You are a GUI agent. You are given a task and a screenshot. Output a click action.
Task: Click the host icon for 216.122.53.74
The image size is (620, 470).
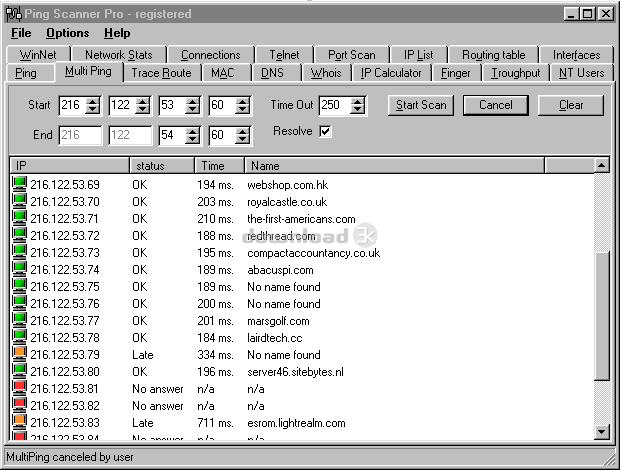pos(19,269)
